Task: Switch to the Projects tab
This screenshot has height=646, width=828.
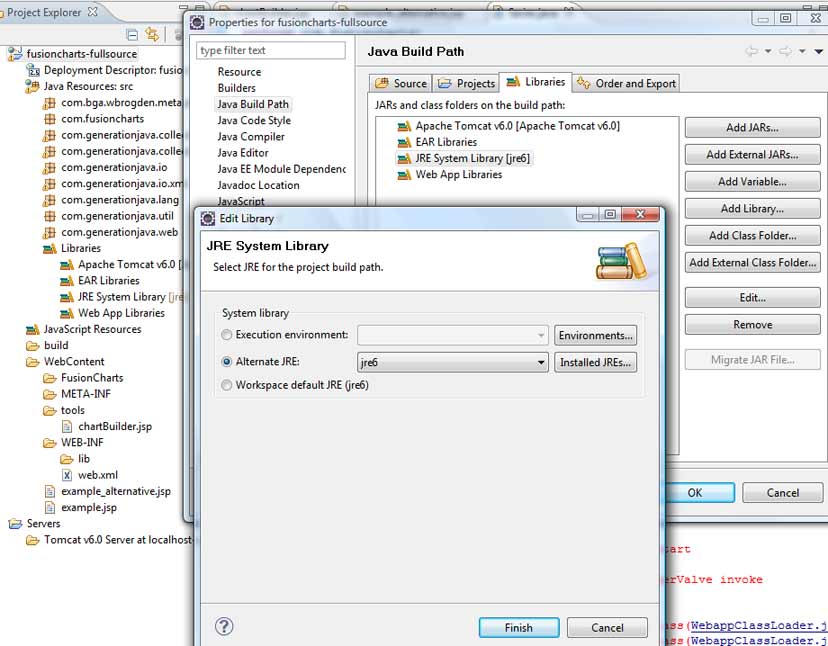Action: point(466,83)
